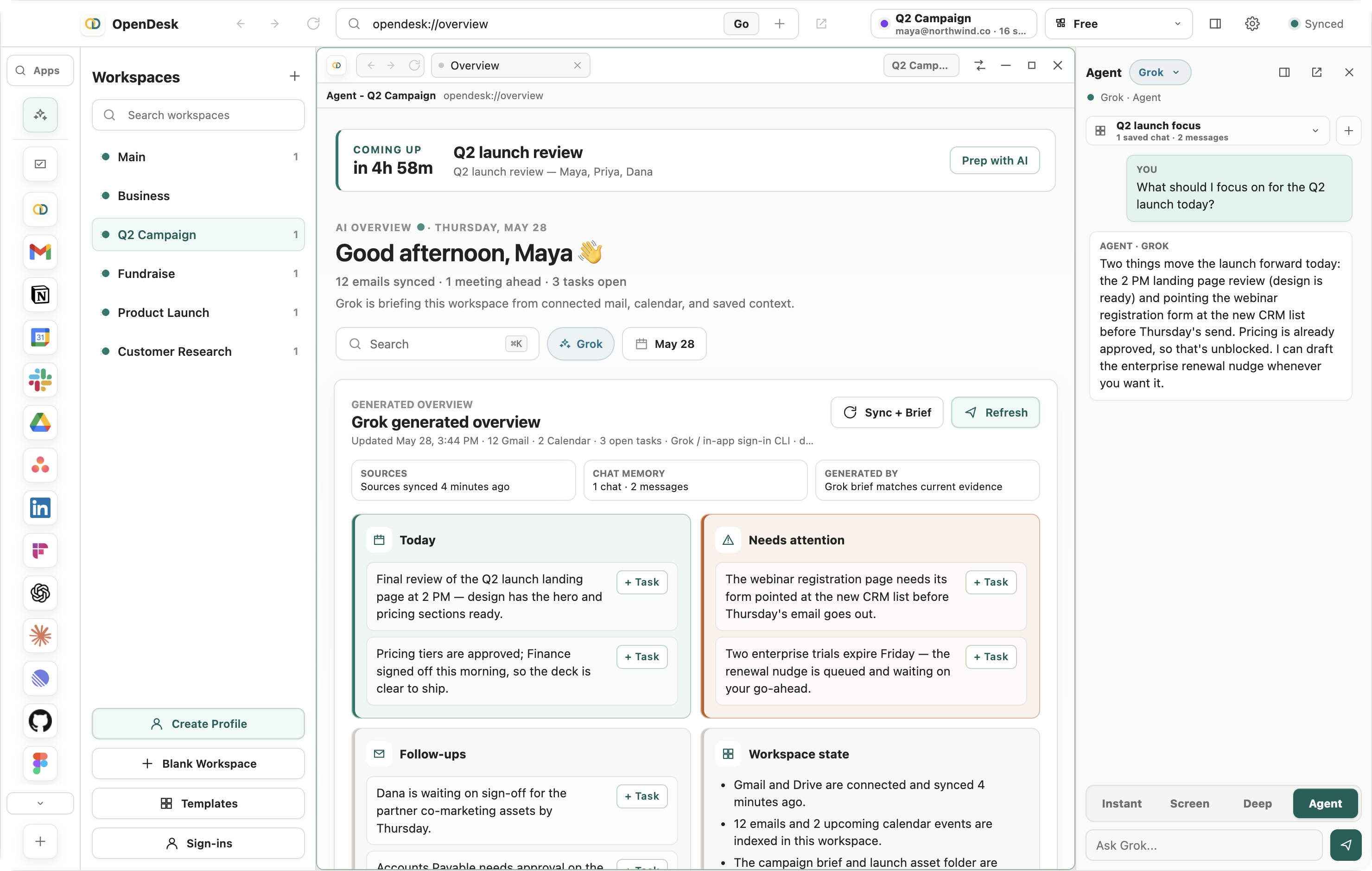Click Sync + Brief button
The height and width of the screenshot is (871, 1372).
click(887, 412)
